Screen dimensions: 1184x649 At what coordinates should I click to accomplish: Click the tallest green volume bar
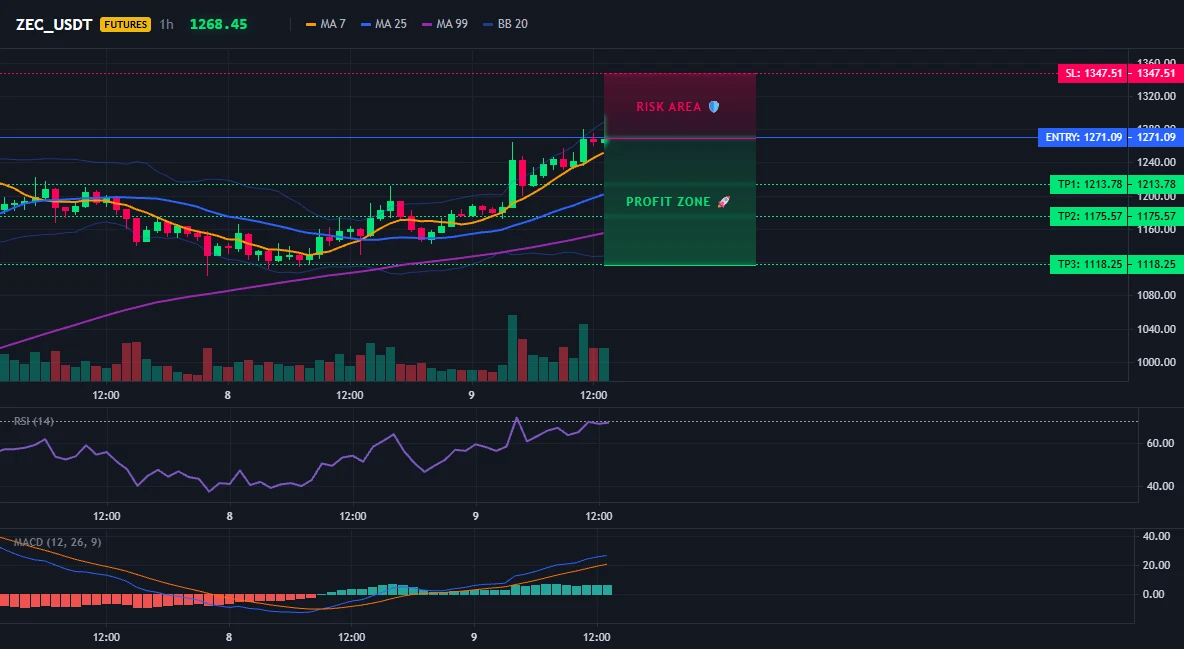(513, 348)
